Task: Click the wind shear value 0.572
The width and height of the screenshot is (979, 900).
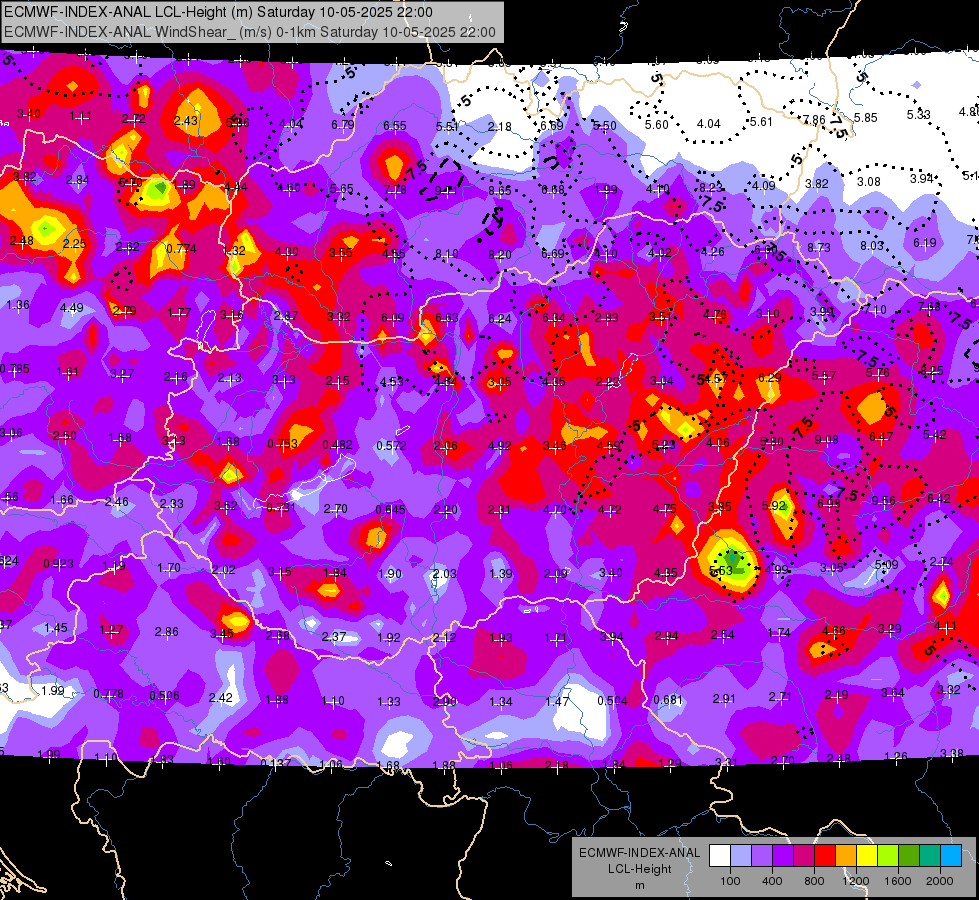Action: (391, 445)
